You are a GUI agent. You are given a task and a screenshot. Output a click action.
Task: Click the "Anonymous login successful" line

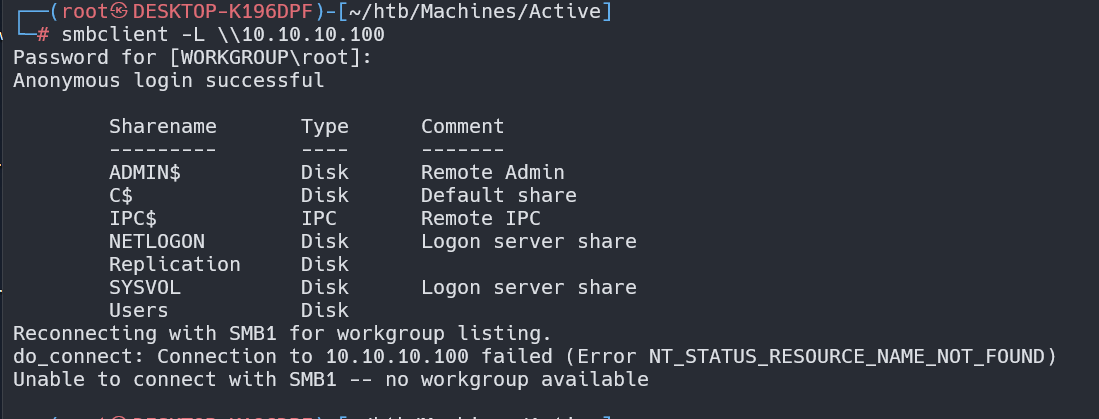(x=168, y=81)
